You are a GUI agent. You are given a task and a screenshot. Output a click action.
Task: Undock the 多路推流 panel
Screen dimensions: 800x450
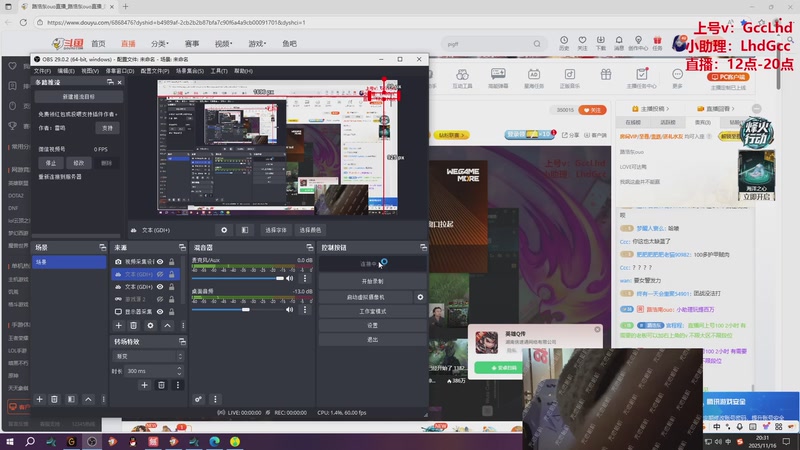110,82
